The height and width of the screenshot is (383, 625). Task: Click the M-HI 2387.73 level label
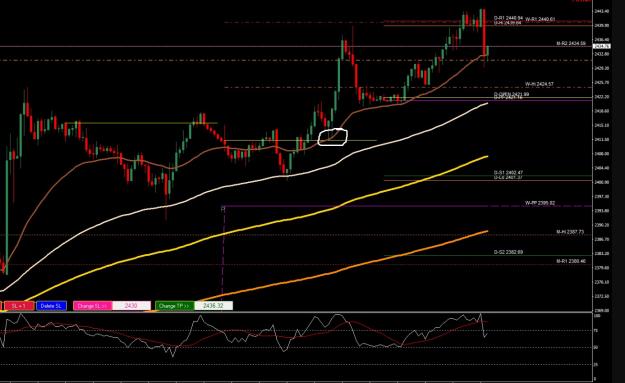pyautogui.click(x=570, y=232)
